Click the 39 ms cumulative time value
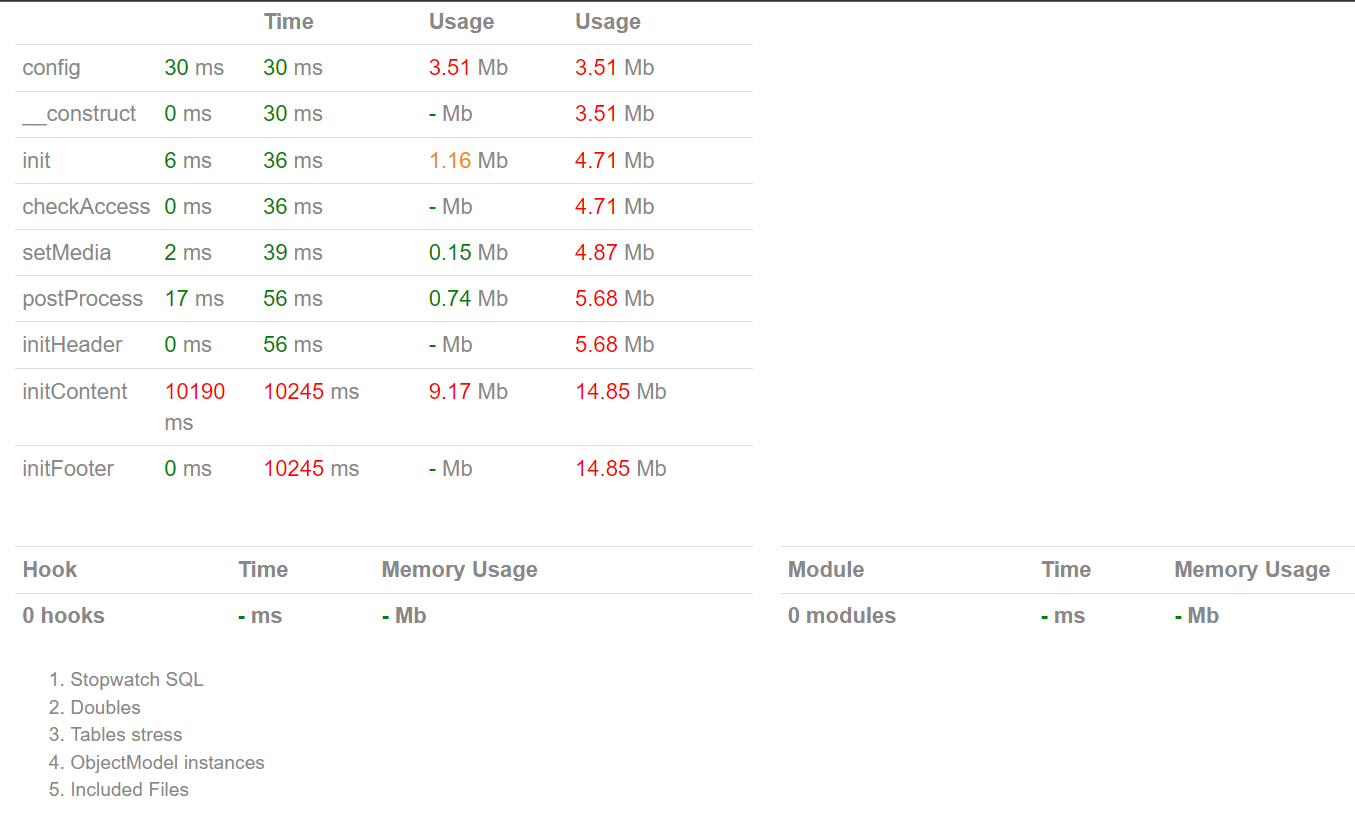 [293, 252]
